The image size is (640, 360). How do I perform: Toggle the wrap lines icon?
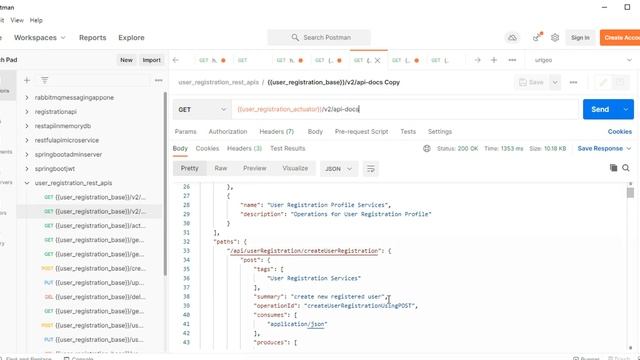pyautogui.click(x=371, y=169)
